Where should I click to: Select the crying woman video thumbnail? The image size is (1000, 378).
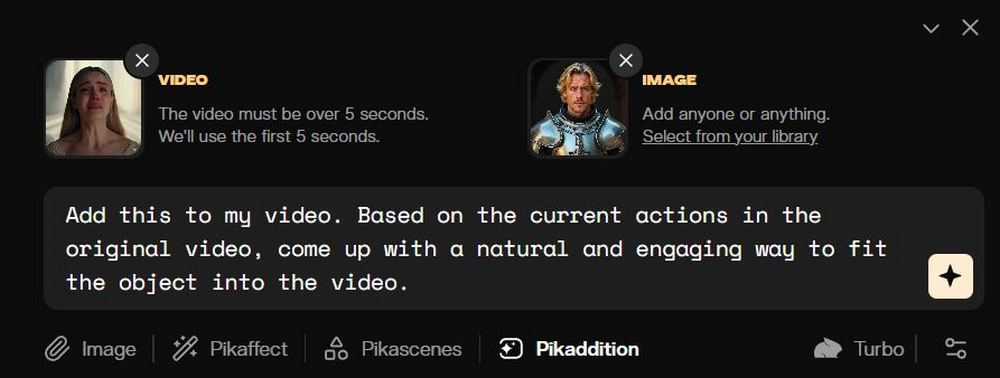pyautogui.click(x=93, y=108)
